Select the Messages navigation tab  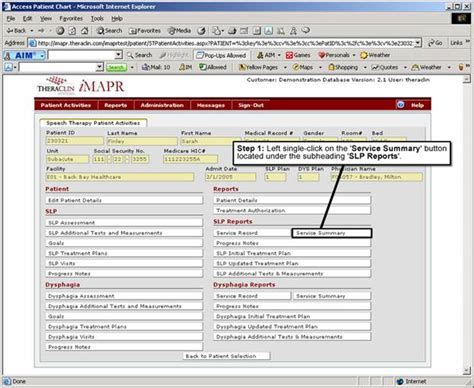point(211,105)
